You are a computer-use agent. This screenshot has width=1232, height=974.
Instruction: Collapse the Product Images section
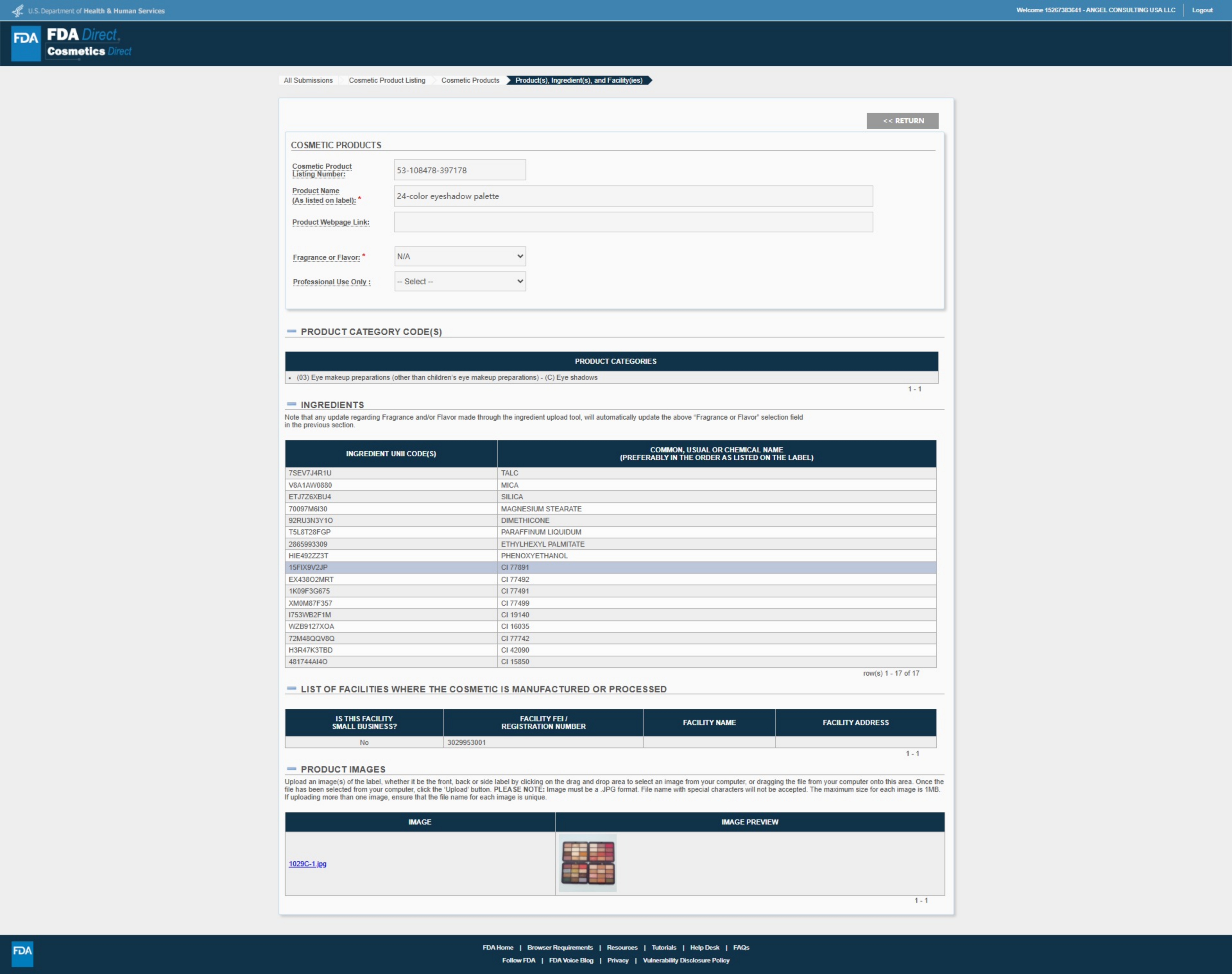[x=291, y=769]
